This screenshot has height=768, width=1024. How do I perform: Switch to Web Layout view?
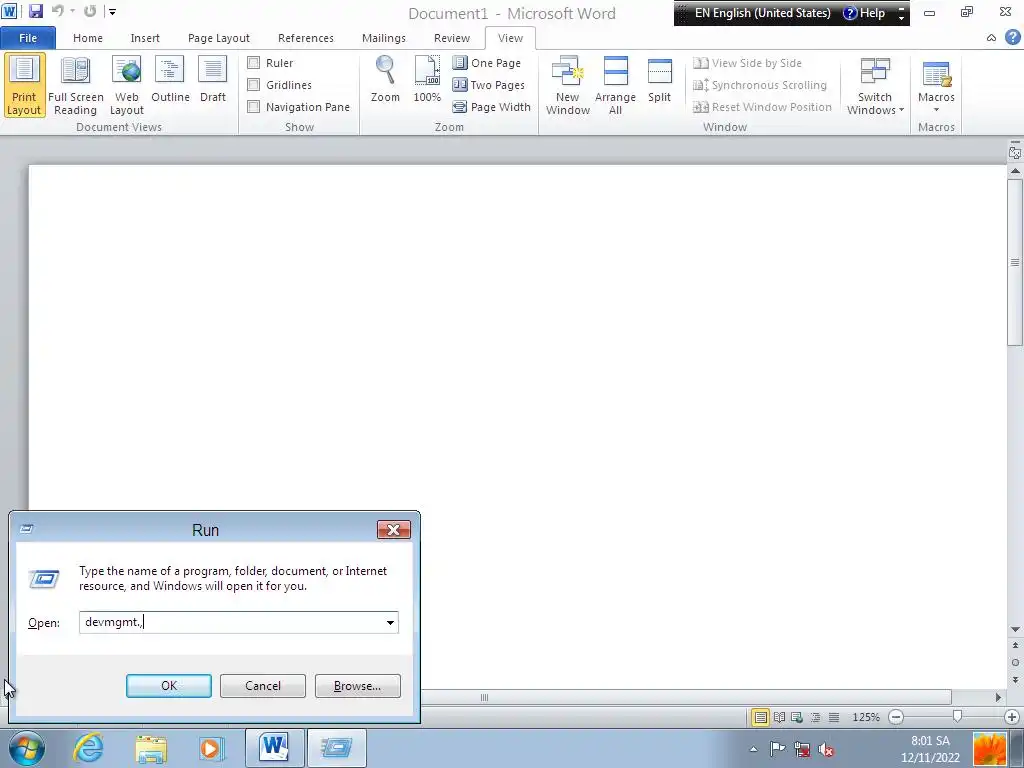pos(127,86)
